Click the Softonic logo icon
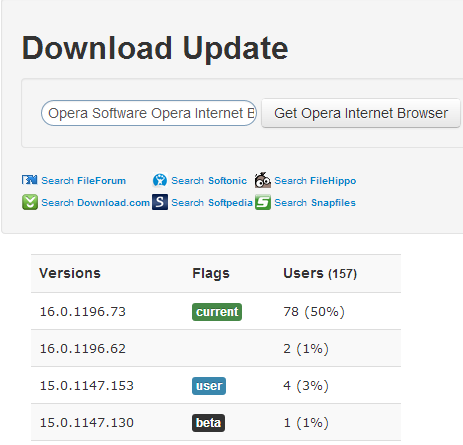This screenshot has height=445, width=463. (160, 180)
